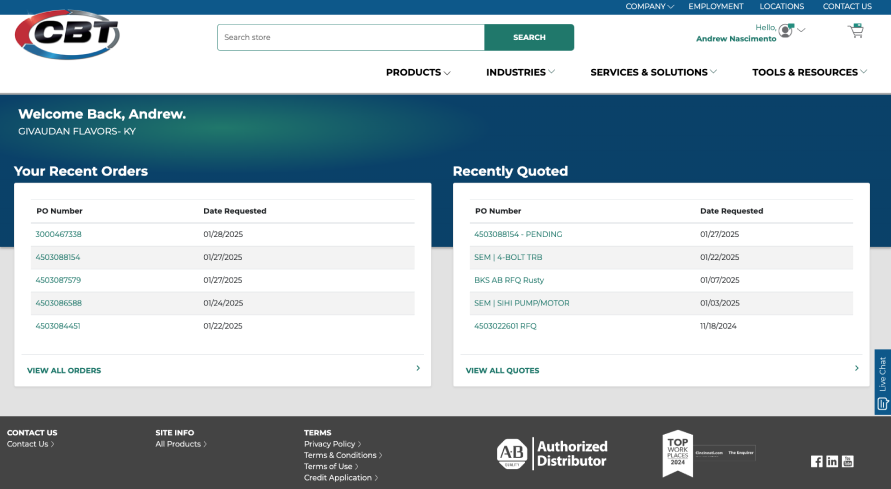Open the Employment page
The height and width of the screenshot is (489, 891).
coord(715,6)
